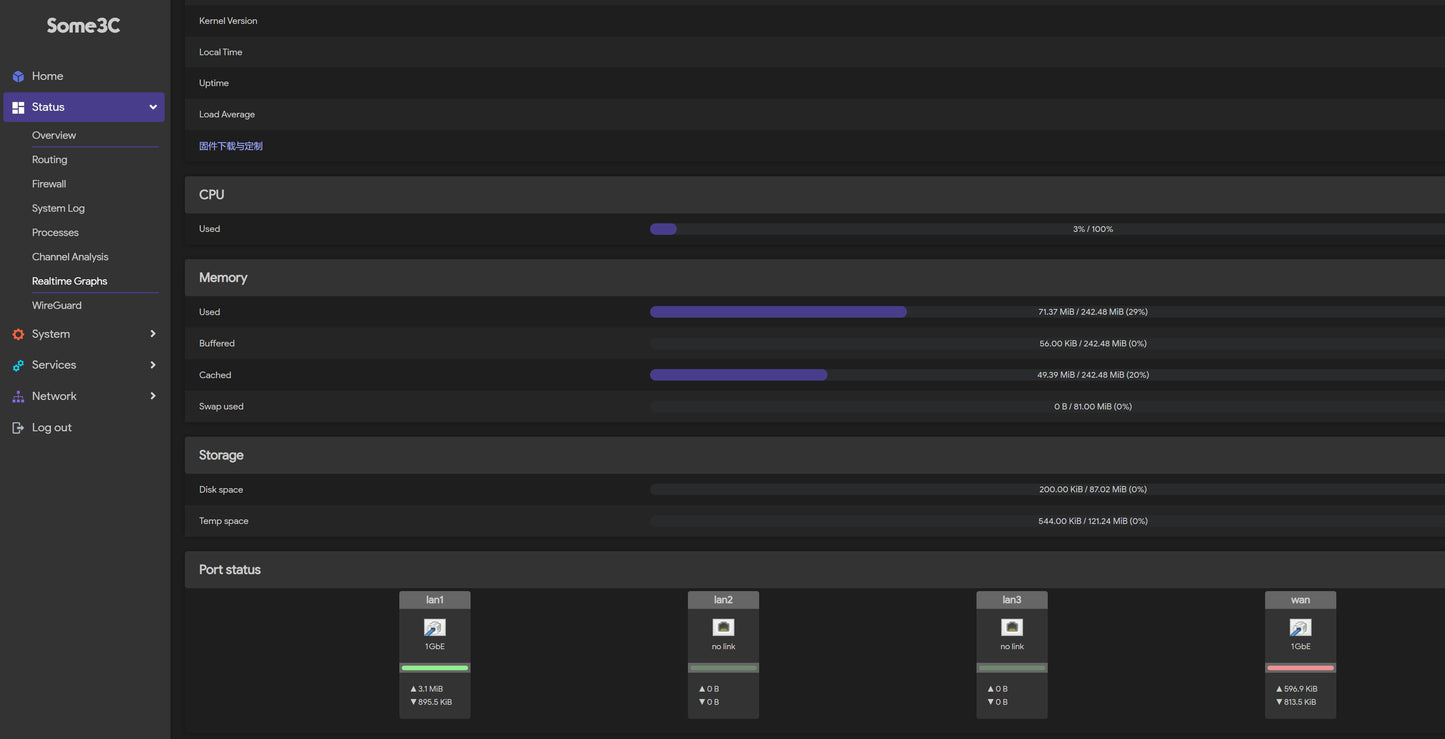Go to the Firewall status page
This screenshot has height=739, width=1445.
pyautogui.click(x=49, y=184)
